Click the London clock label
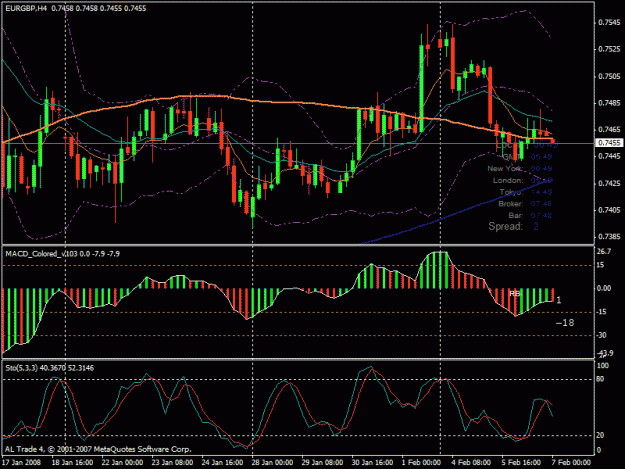 coord(508,181)
